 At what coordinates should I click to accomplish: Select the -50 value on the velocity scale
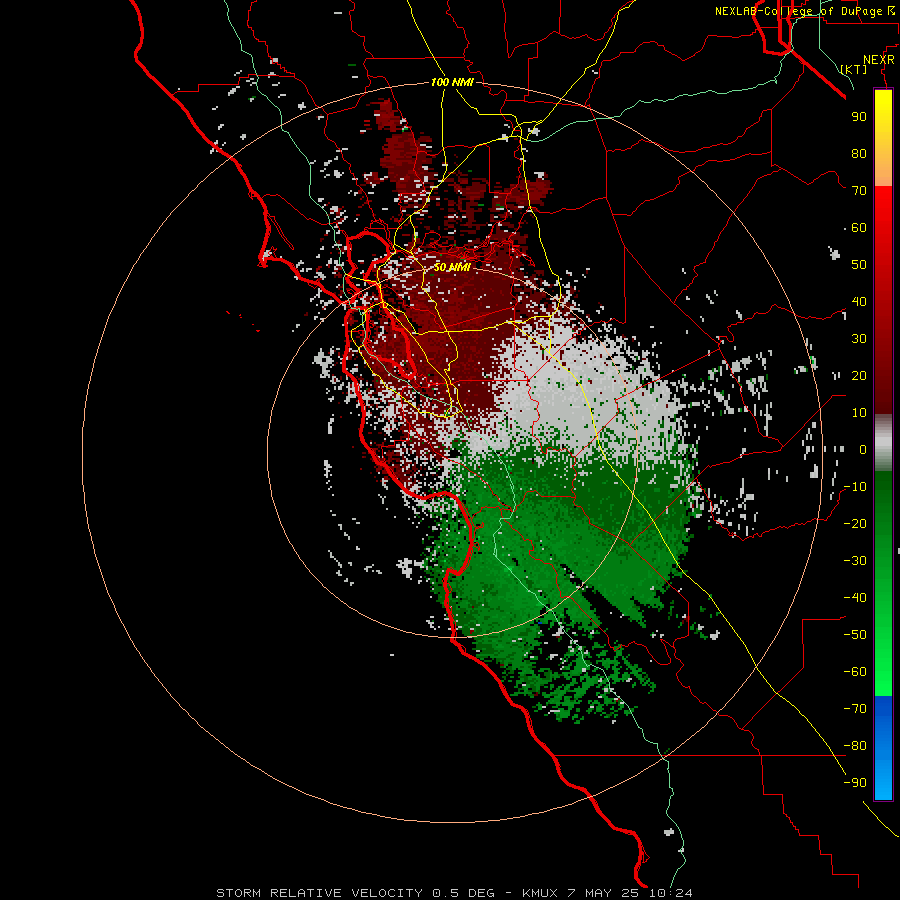coord(855,635)
